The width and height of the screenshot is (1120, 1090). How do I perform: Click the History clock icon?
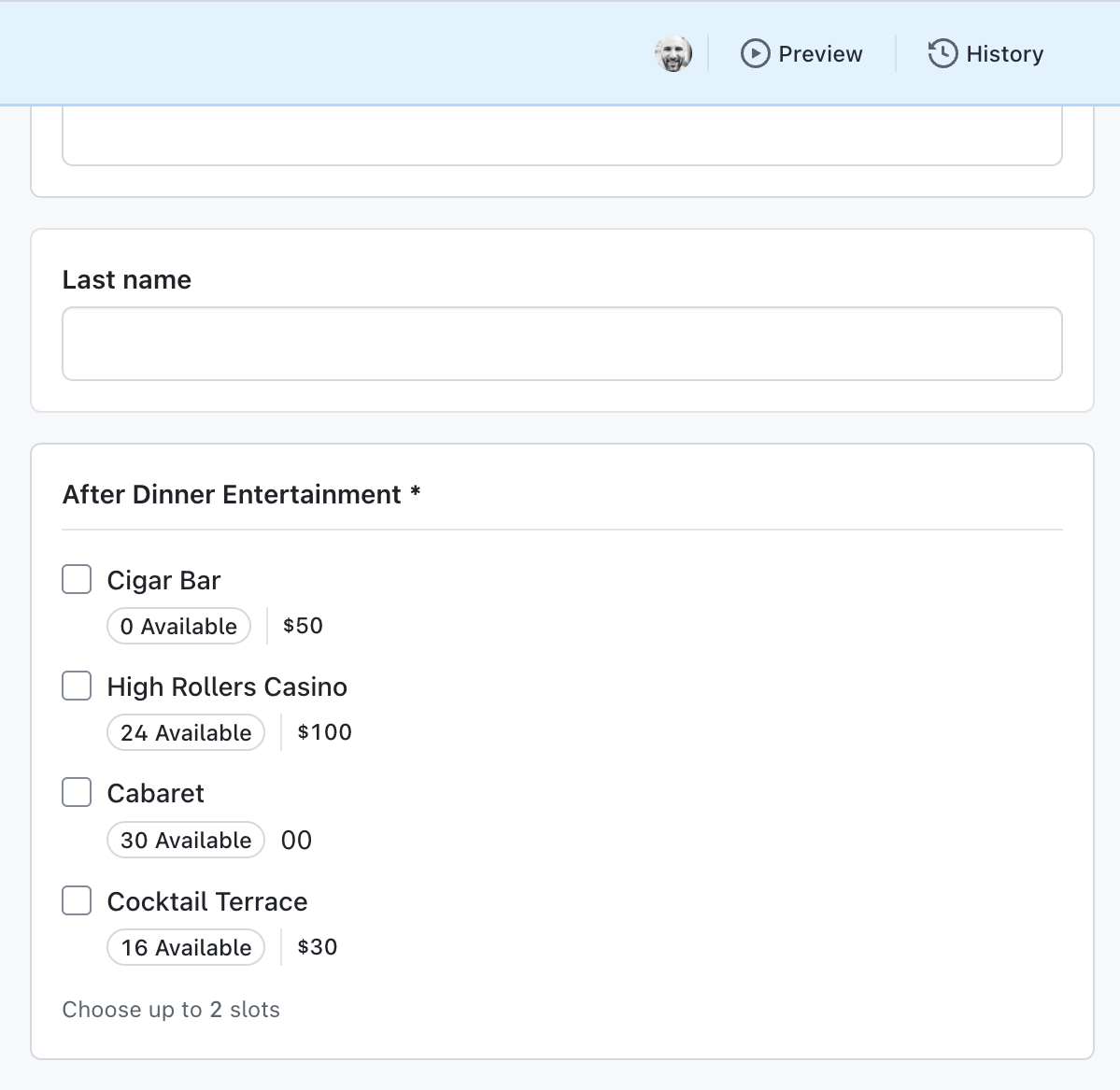pyautogui.click(x=943, y=53)
